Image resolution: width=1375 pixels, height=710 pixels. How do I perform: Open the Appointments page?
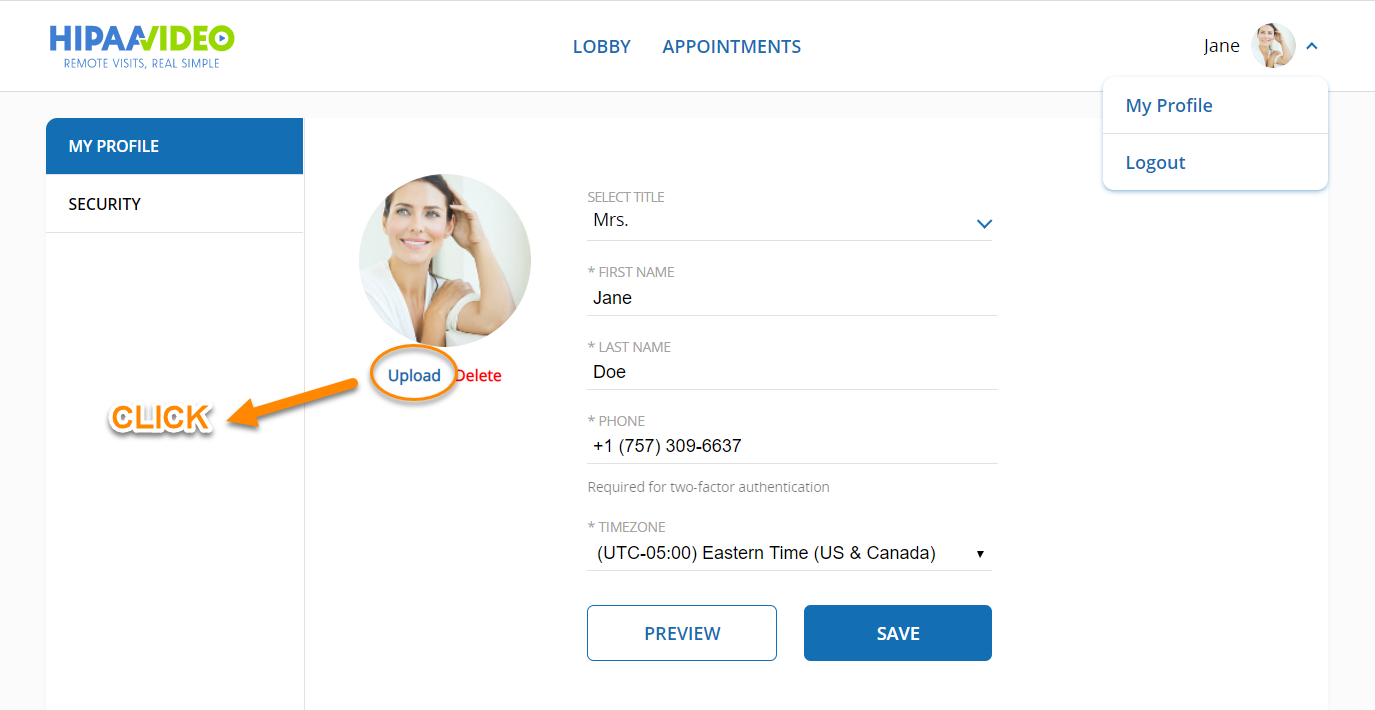(731, 47)
